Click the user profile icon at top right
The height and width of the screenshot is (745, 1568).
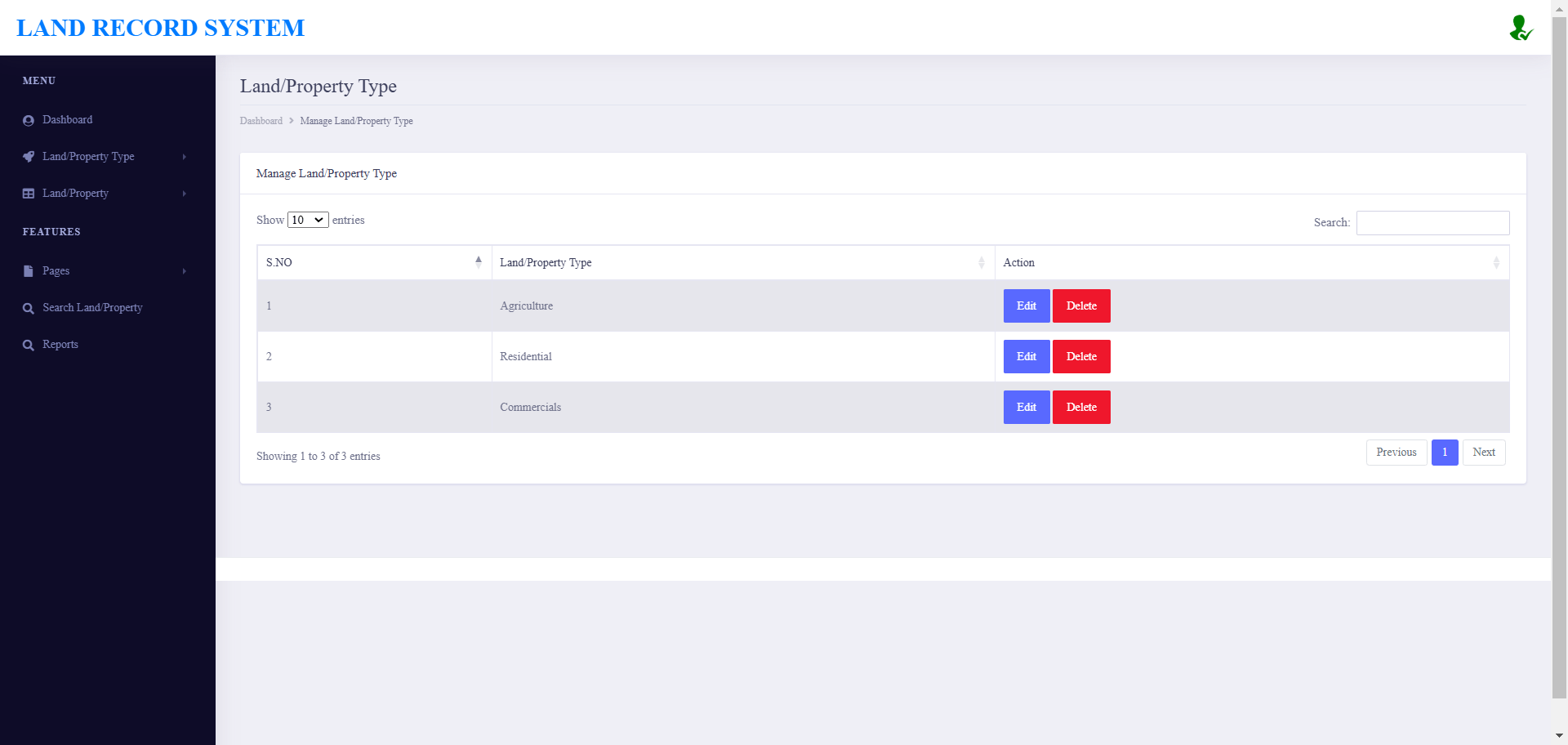click(1521, 27)
